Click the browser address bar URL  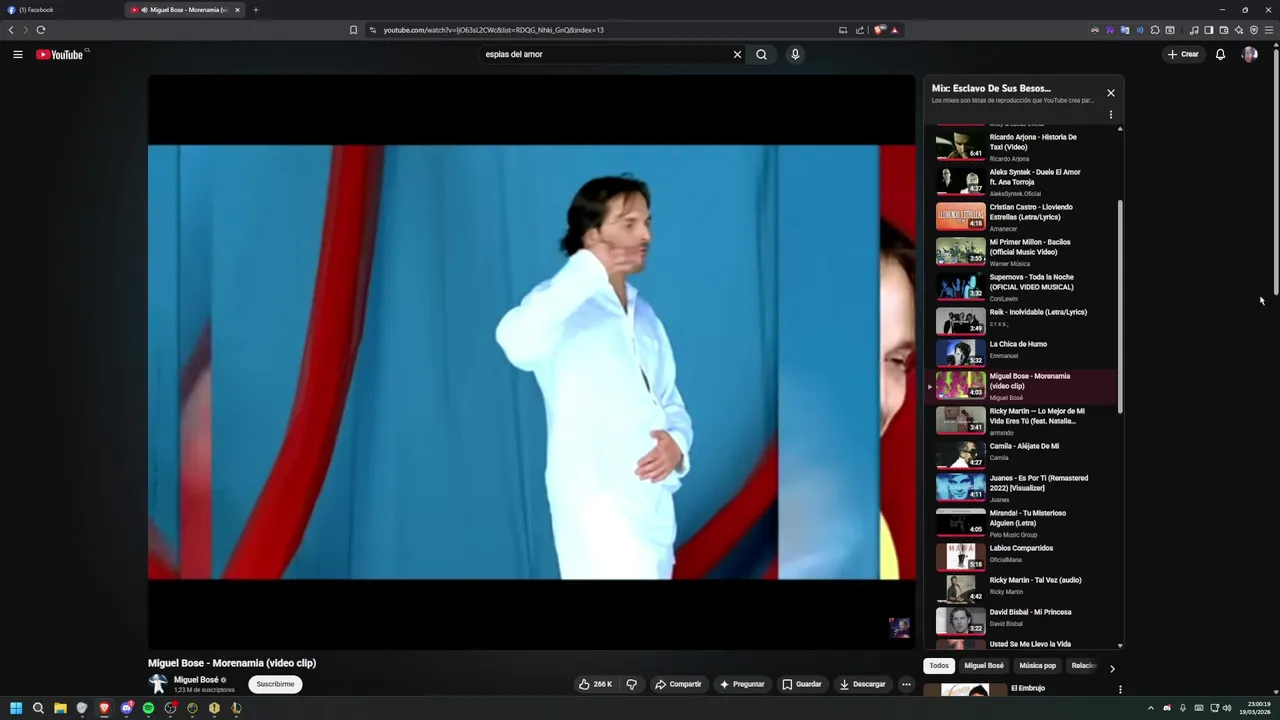pos(493,30)
